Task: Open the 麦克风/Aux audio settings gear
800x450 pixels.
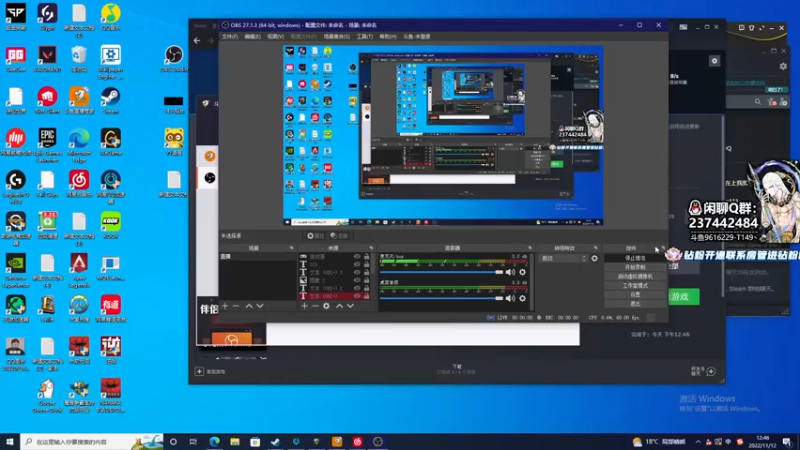Action: pos(522,272)
